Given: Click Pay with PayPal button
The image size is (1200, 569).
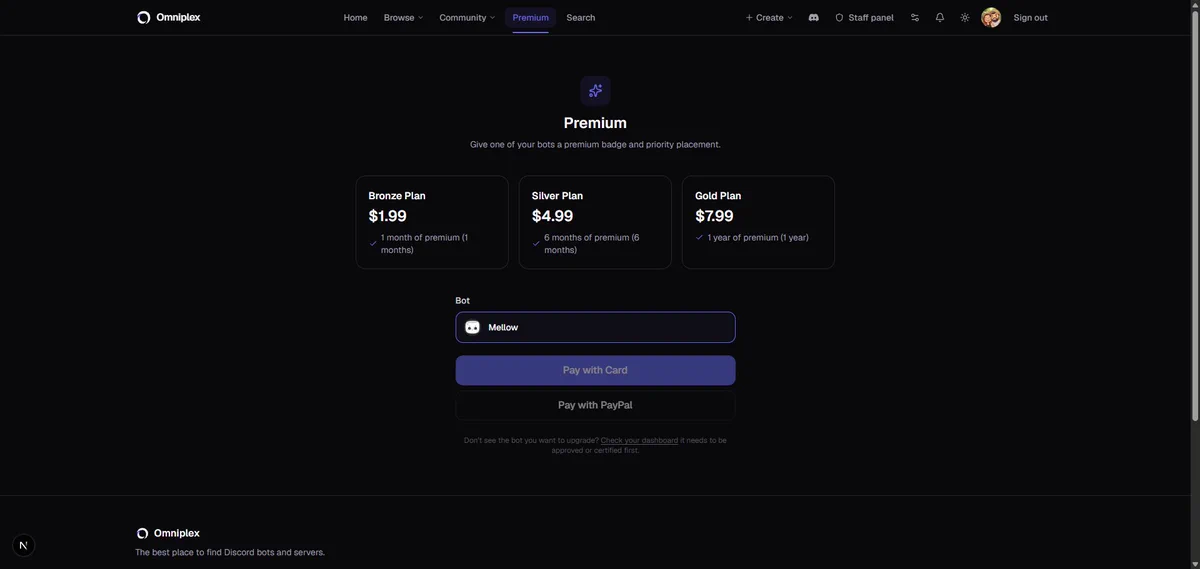Looking at the screenshot, I should click(x=595, y=405).
